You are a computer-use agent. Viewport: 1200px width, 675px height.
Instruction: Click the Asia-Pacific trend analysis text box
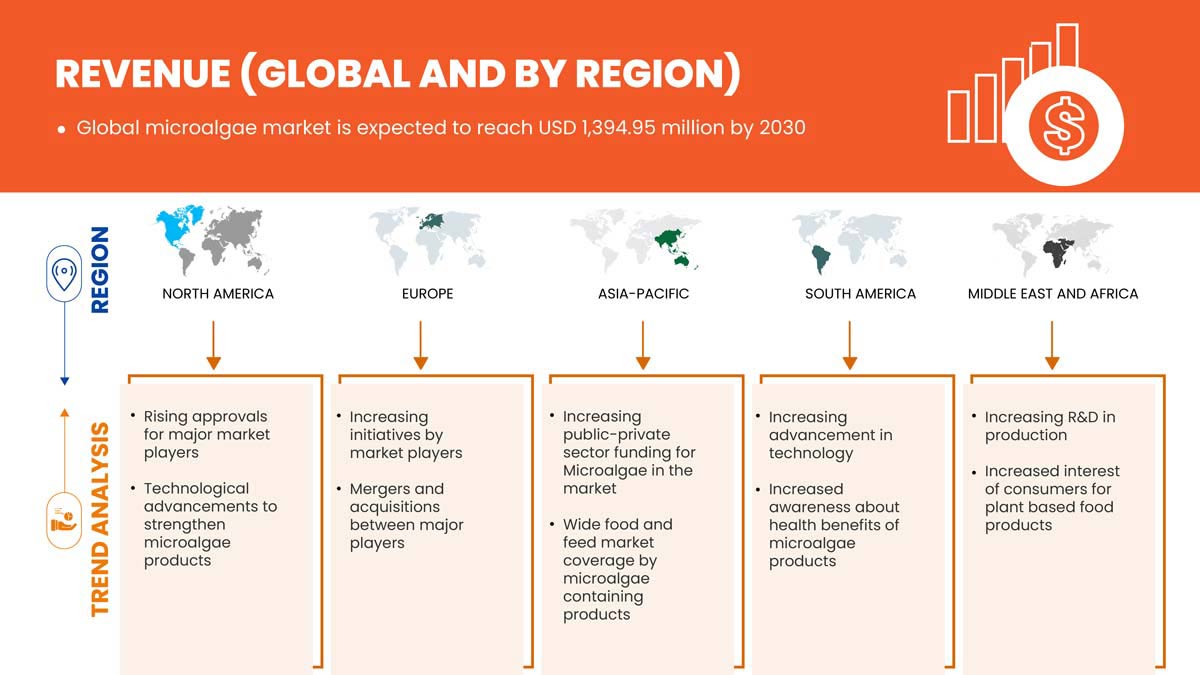pyautogui.click(x=640, y=520)
